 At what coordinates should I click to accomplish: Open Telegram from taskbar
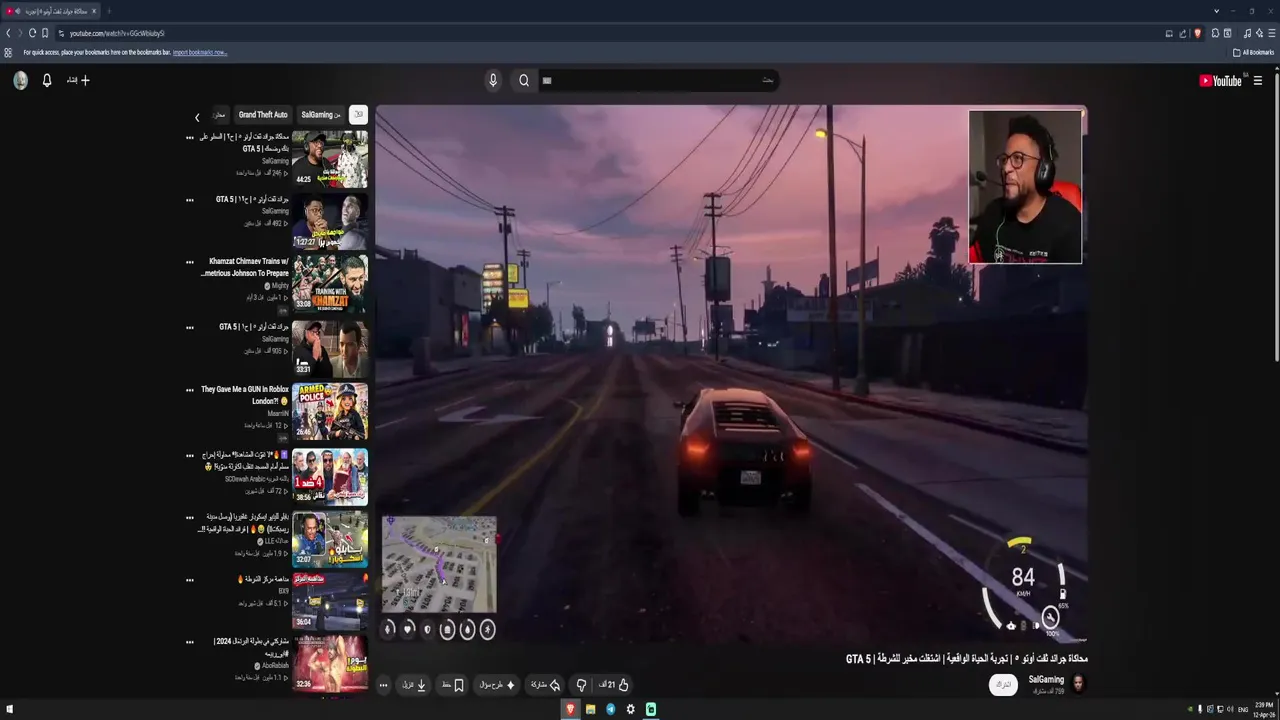[611, 709]
